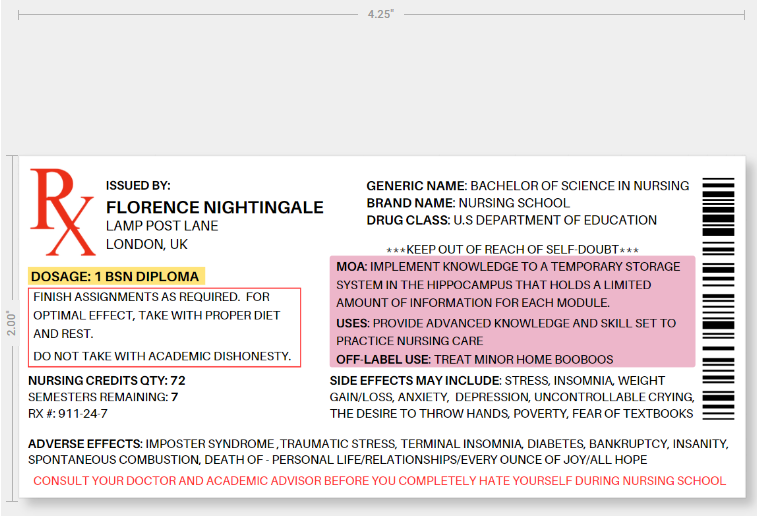Screen dimensions: 757x516
Task: Click the SEMESTERS REMAINING: 7 line
Action: [103, 397]
